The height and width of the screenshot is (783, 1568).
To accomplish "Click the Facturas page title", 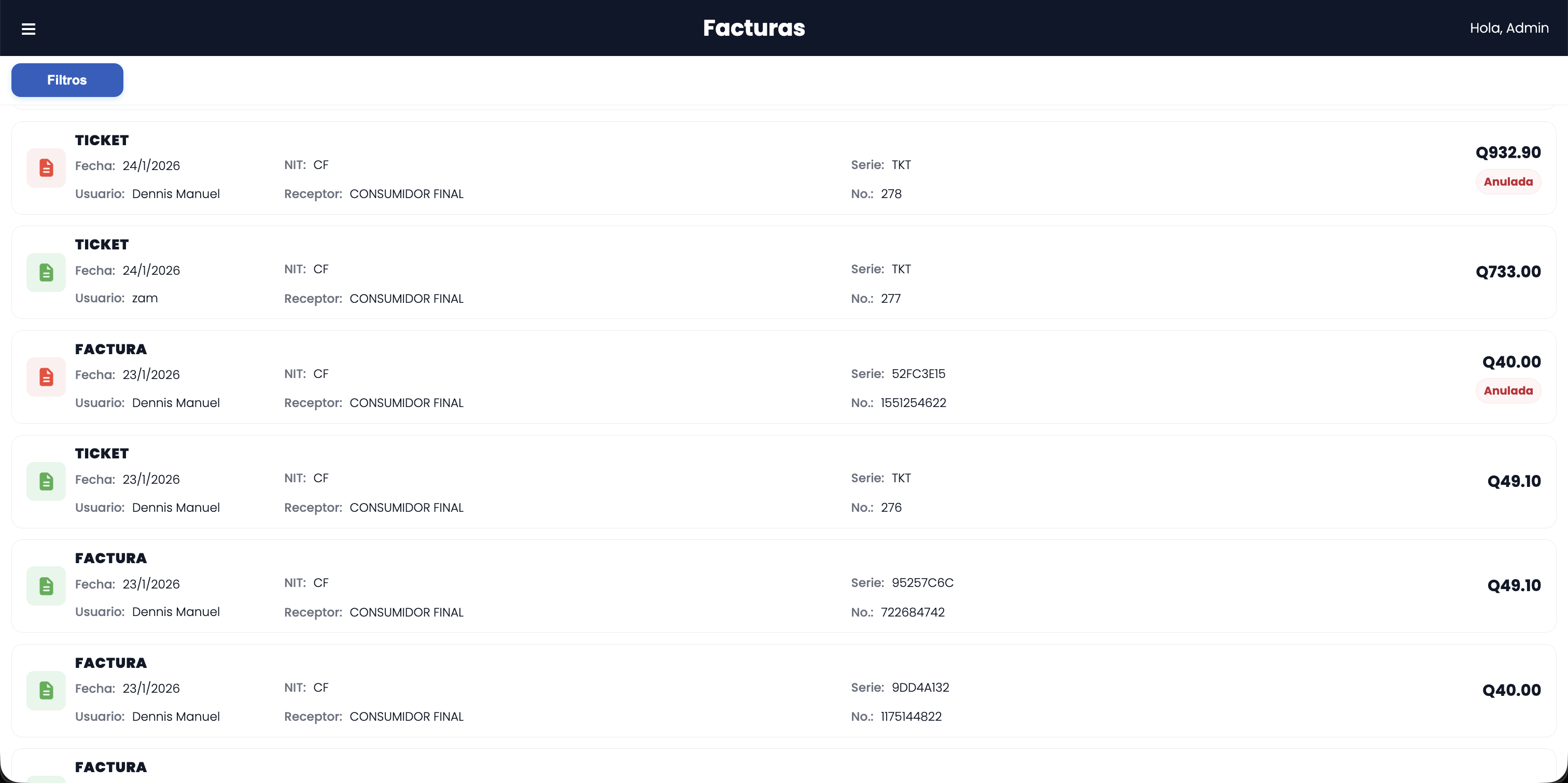I will click(x=753, y=28).
